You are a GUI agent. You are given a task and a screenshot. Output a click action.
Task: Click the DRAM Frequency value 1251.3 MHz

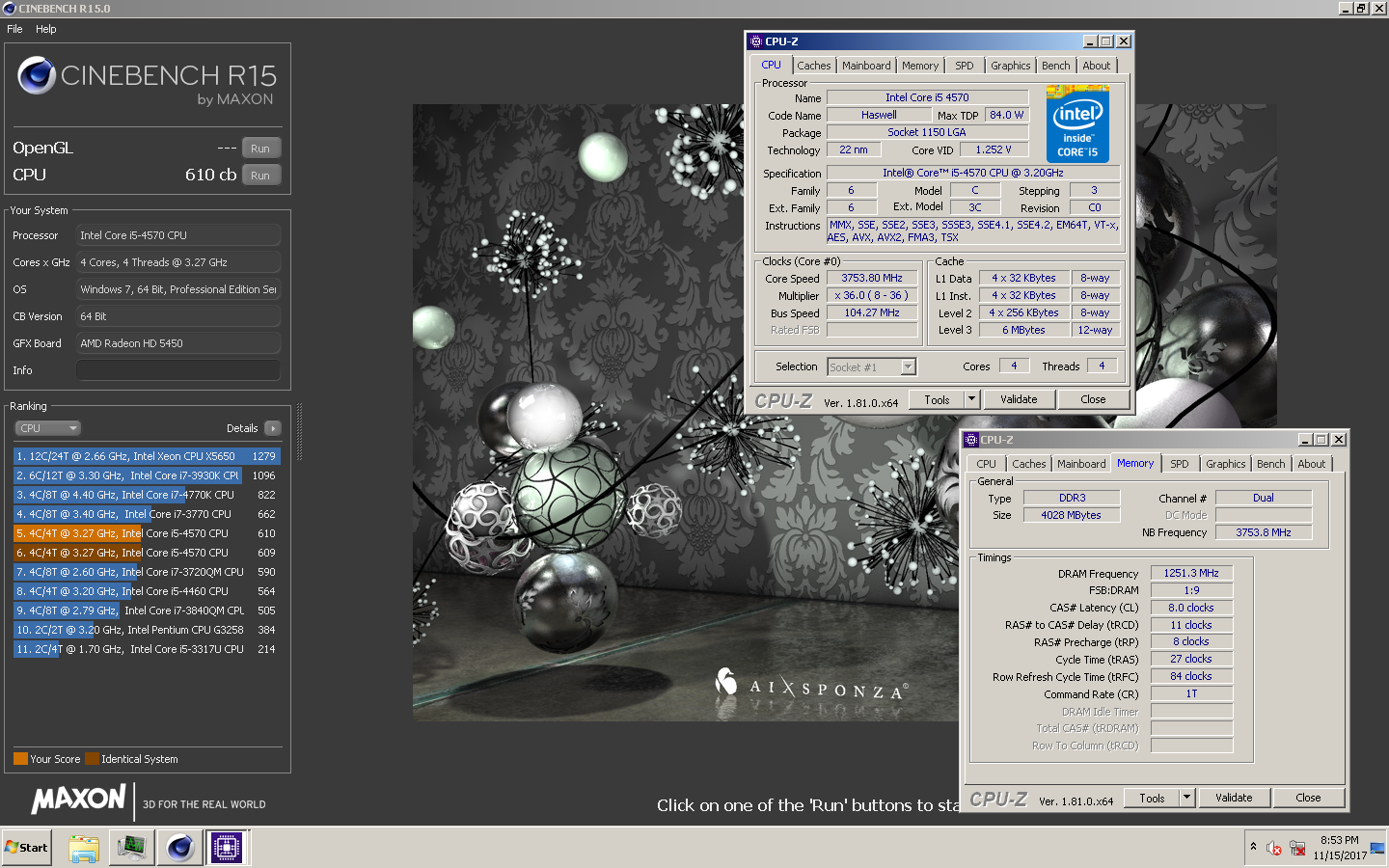(x=1191, y=573)
